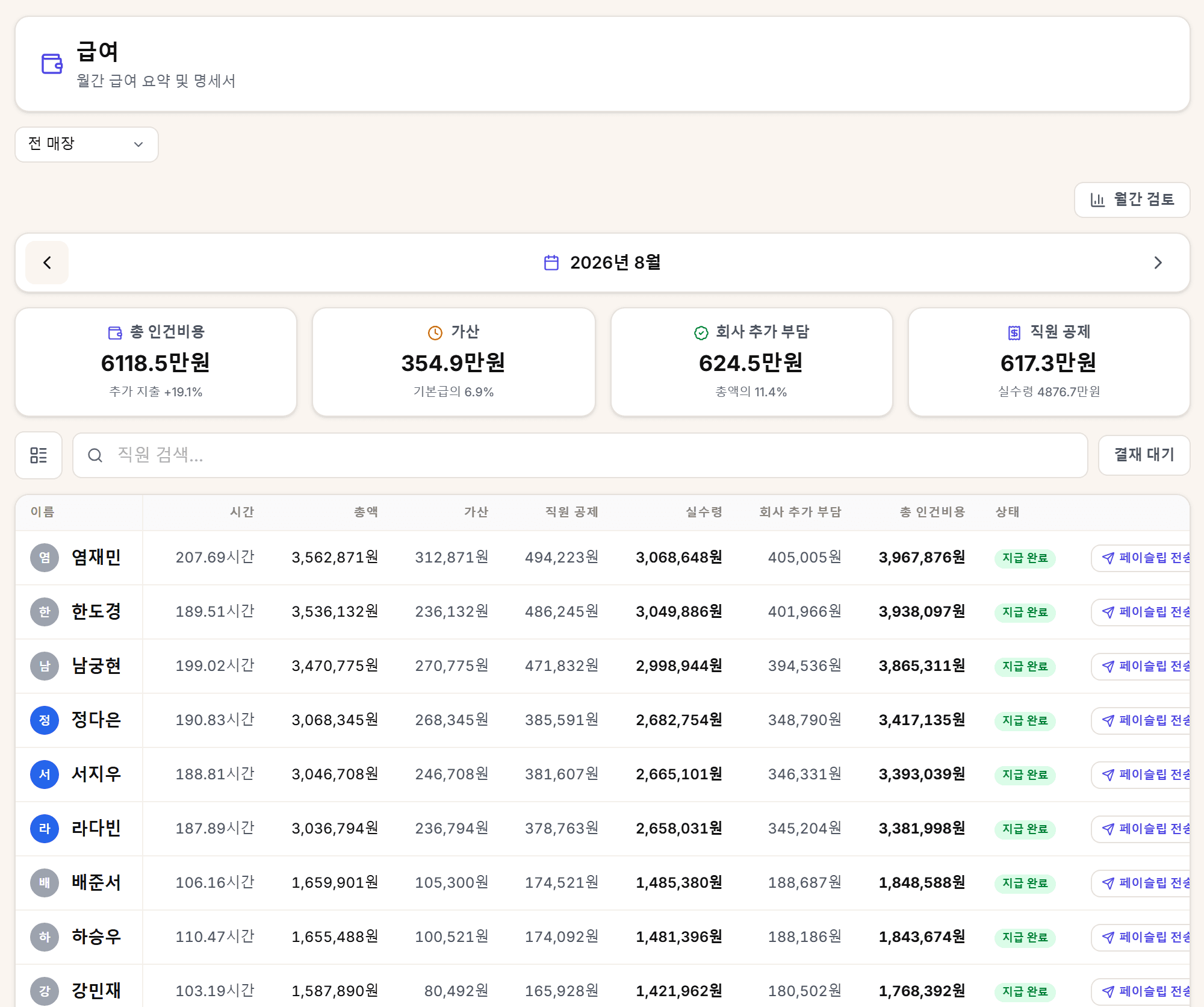
Task: Sort by the 실수령 column header
Action: point(704,512)
